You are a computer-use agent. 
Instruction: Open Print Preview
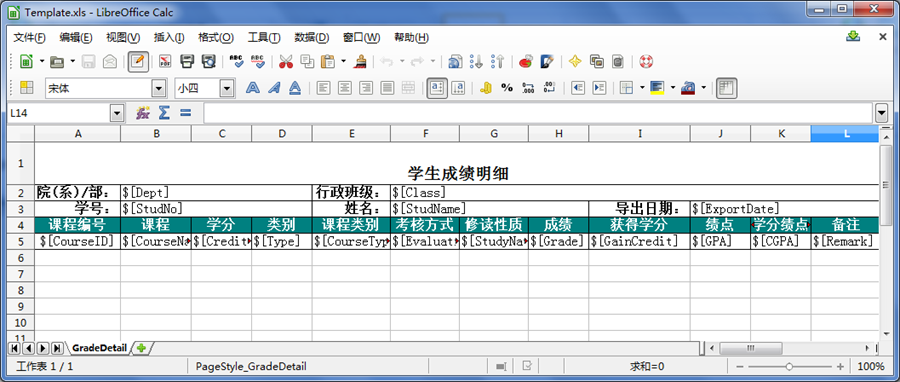pyautogui.click(x=210, y=61)
